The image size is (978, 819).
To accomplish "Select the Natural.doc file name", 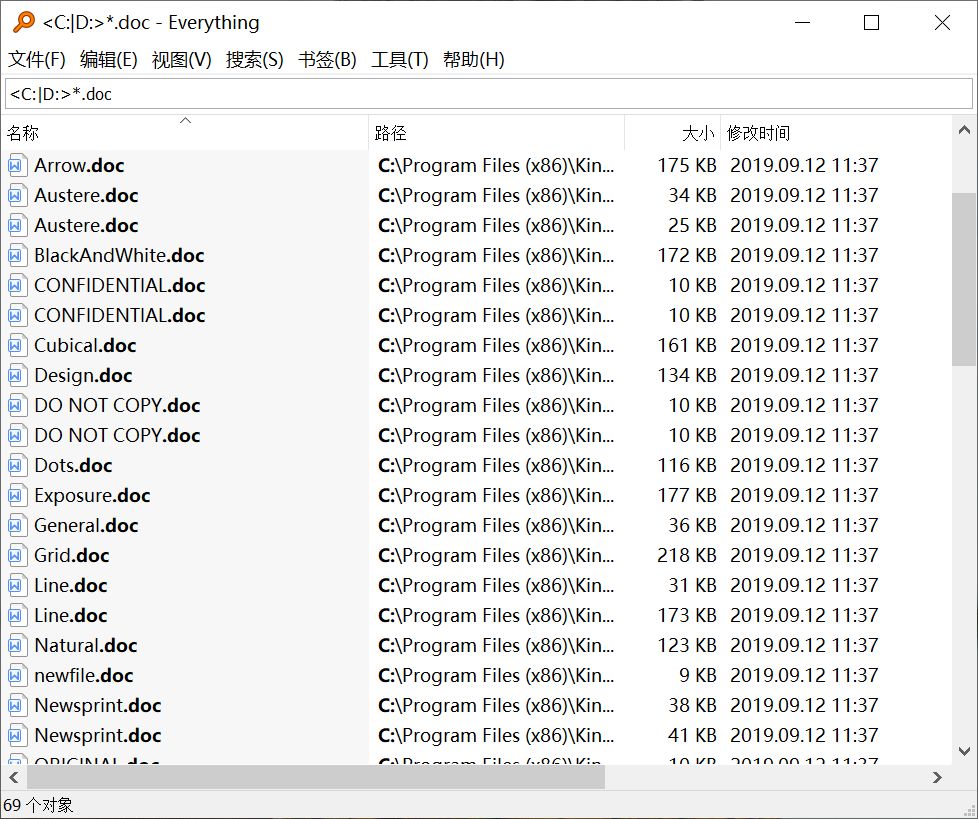I will click(x=86, y=646).
